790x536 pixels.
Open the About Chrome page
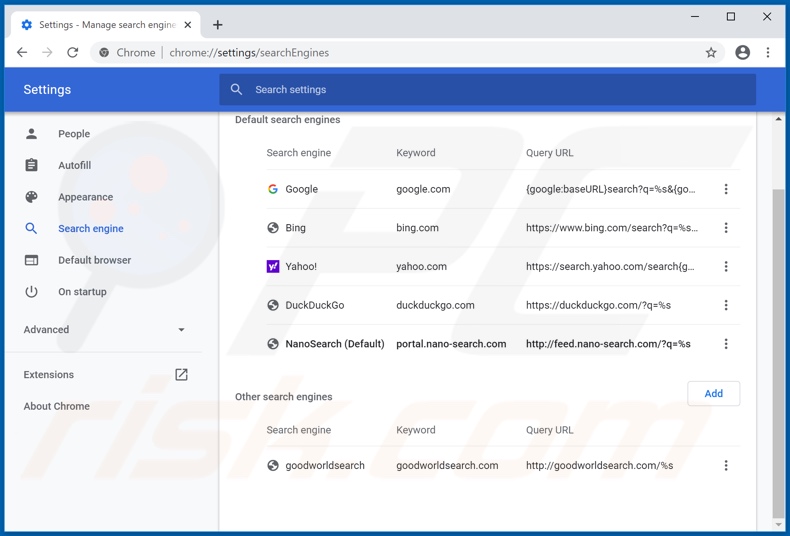(x=57, y=407)
